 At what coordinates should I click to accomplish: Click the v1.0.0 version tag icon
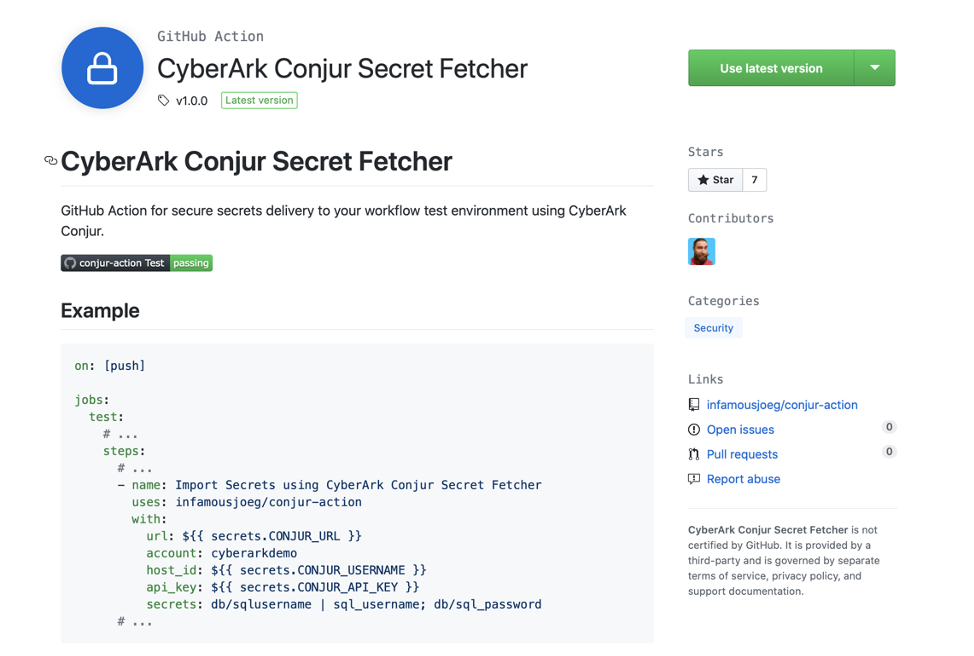click(x=164, y=101)
